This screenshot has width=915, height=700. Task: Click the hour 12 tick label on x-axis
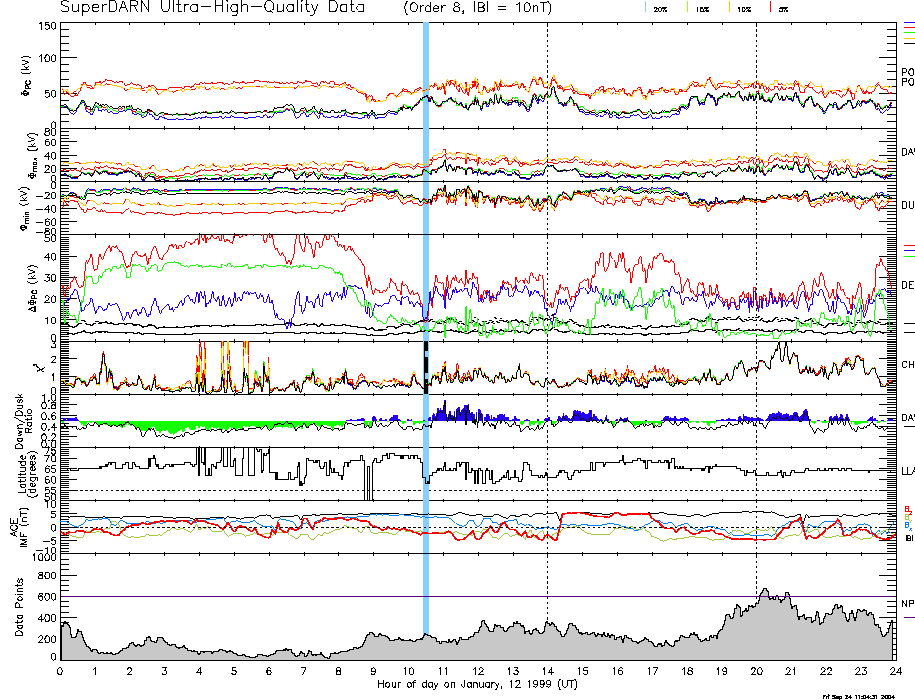[x=478, y=671]
